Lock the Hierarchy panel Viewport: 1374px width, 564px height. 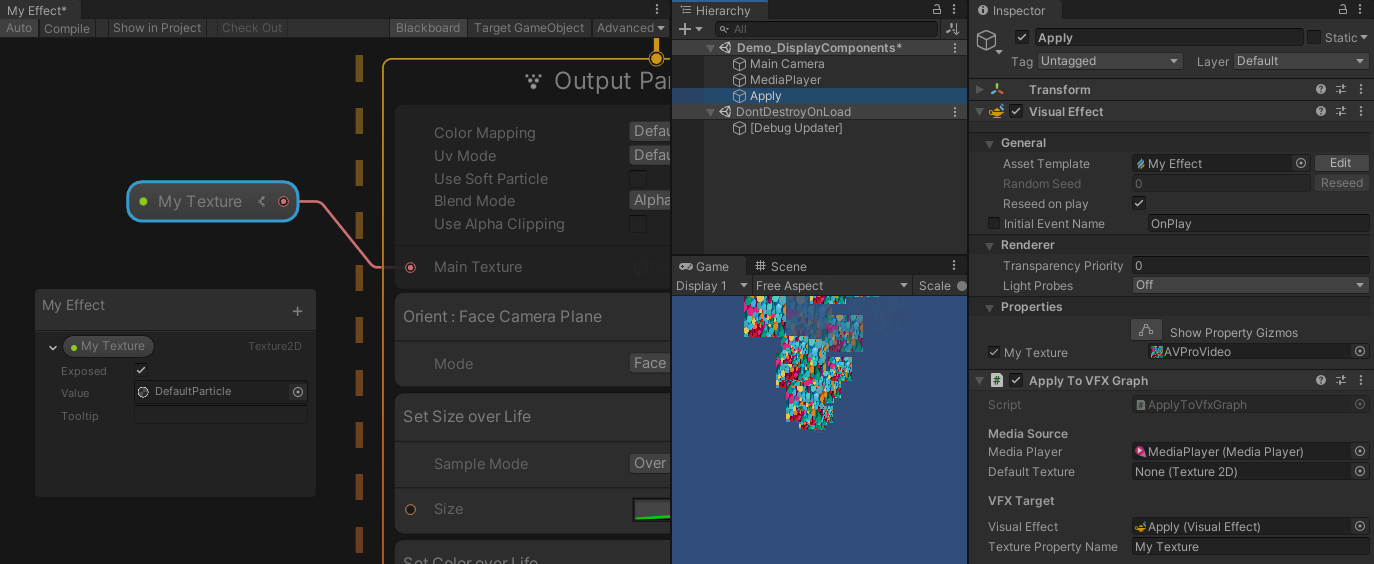937,10
